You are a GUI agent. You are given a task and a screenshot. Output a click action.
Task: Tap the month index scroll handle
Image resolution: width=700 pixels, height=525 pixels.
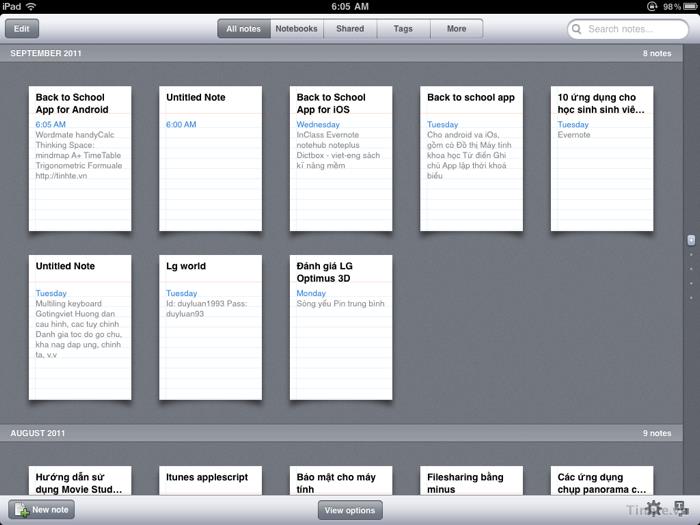(691, 240)
